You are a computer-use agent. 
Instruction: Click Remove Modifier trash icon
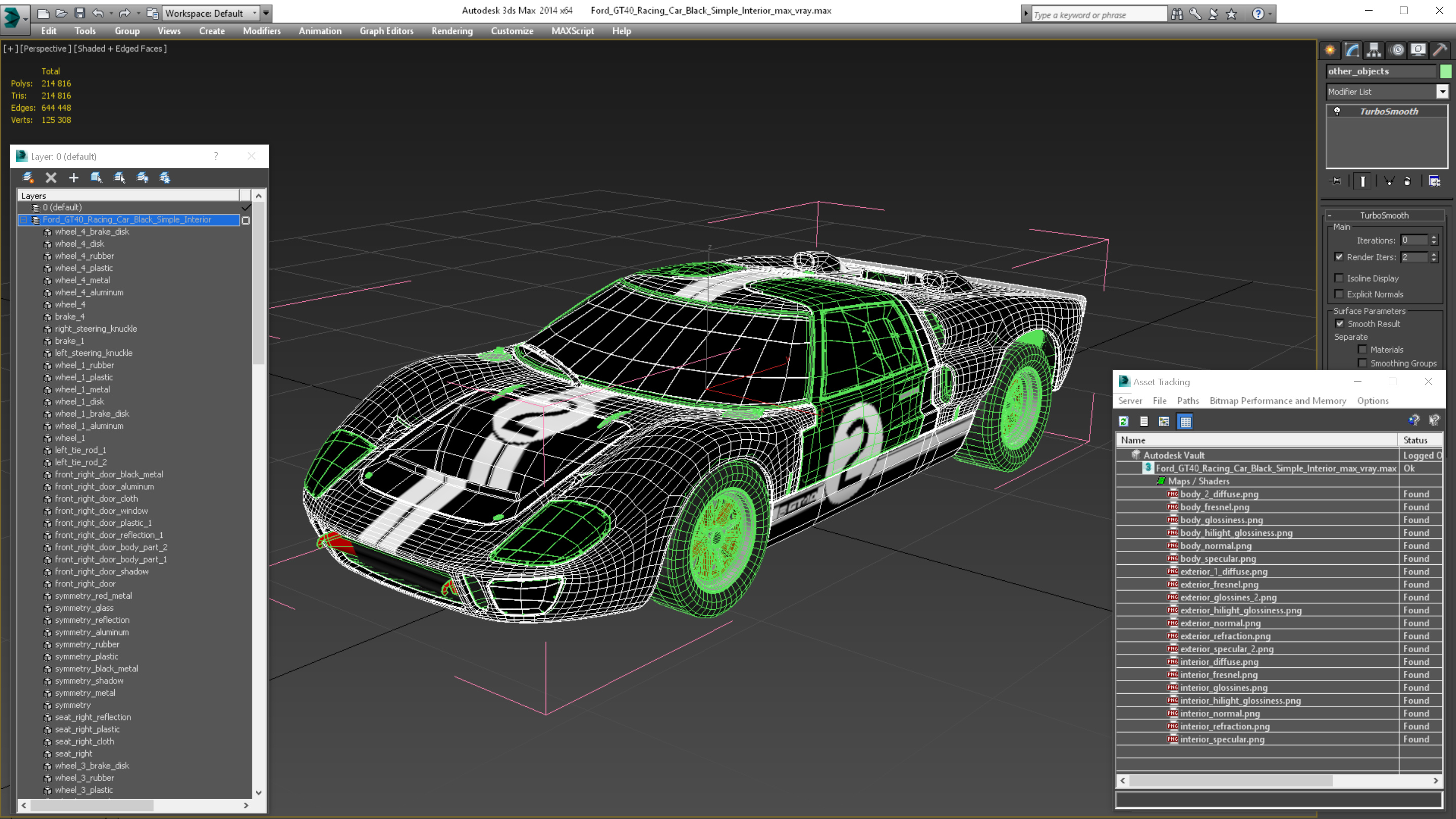point(1407,181)
